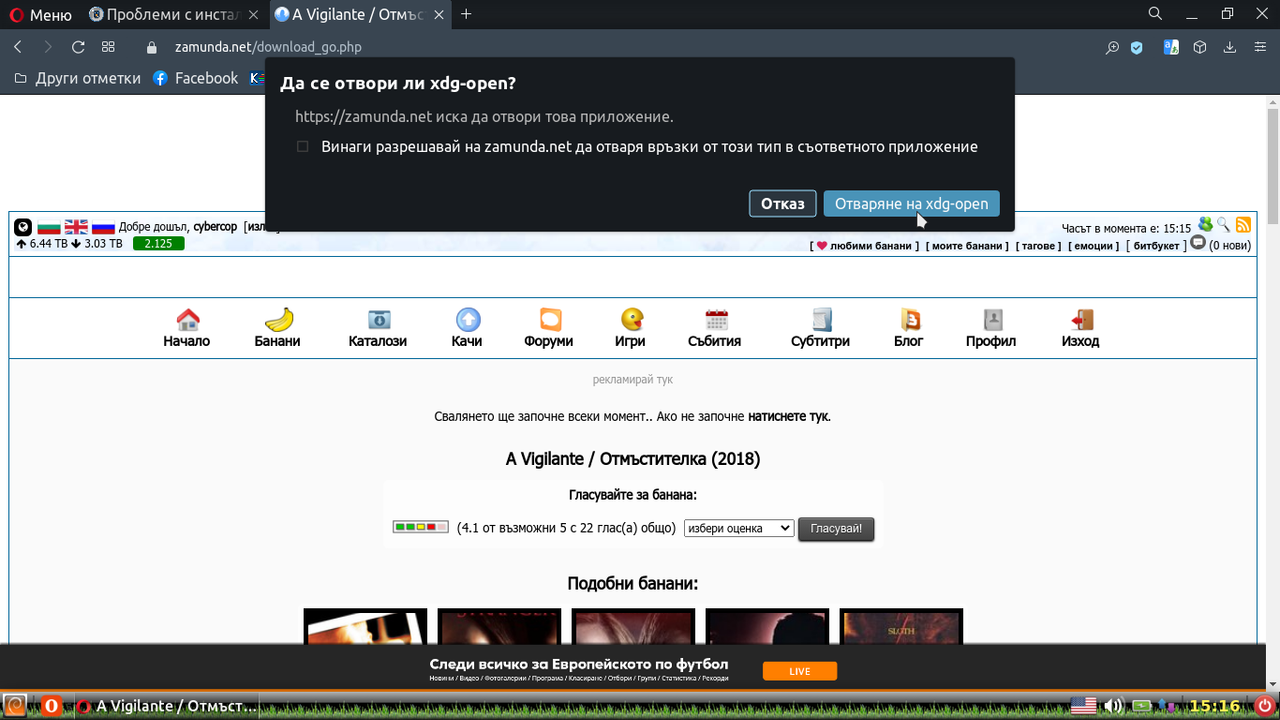
Task: Click the рекламирай тук link
Action: click(633, 380)
